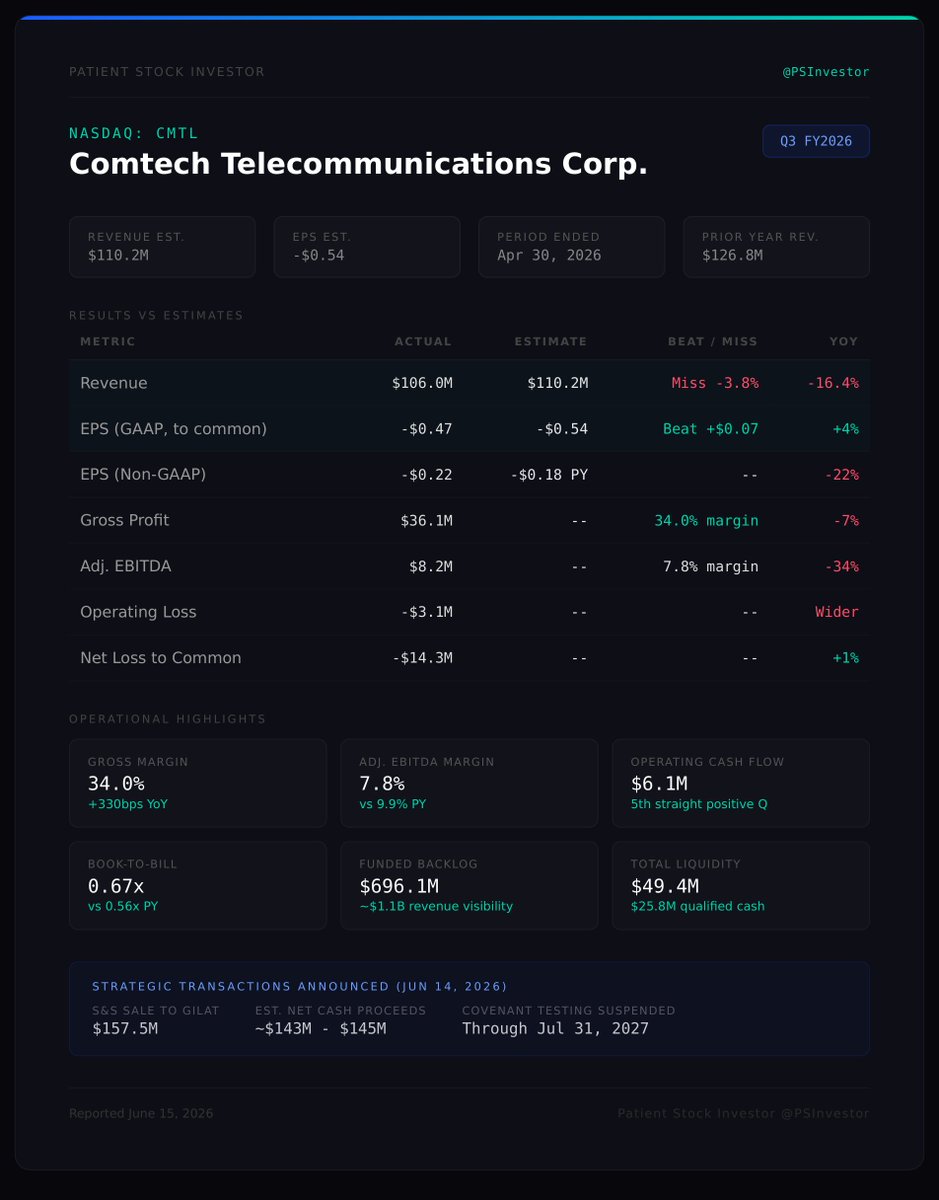The image size is (939, 1200).
Task: Click the Period Ended Apr 30, 2026 card
Action: tap(572, 247)
